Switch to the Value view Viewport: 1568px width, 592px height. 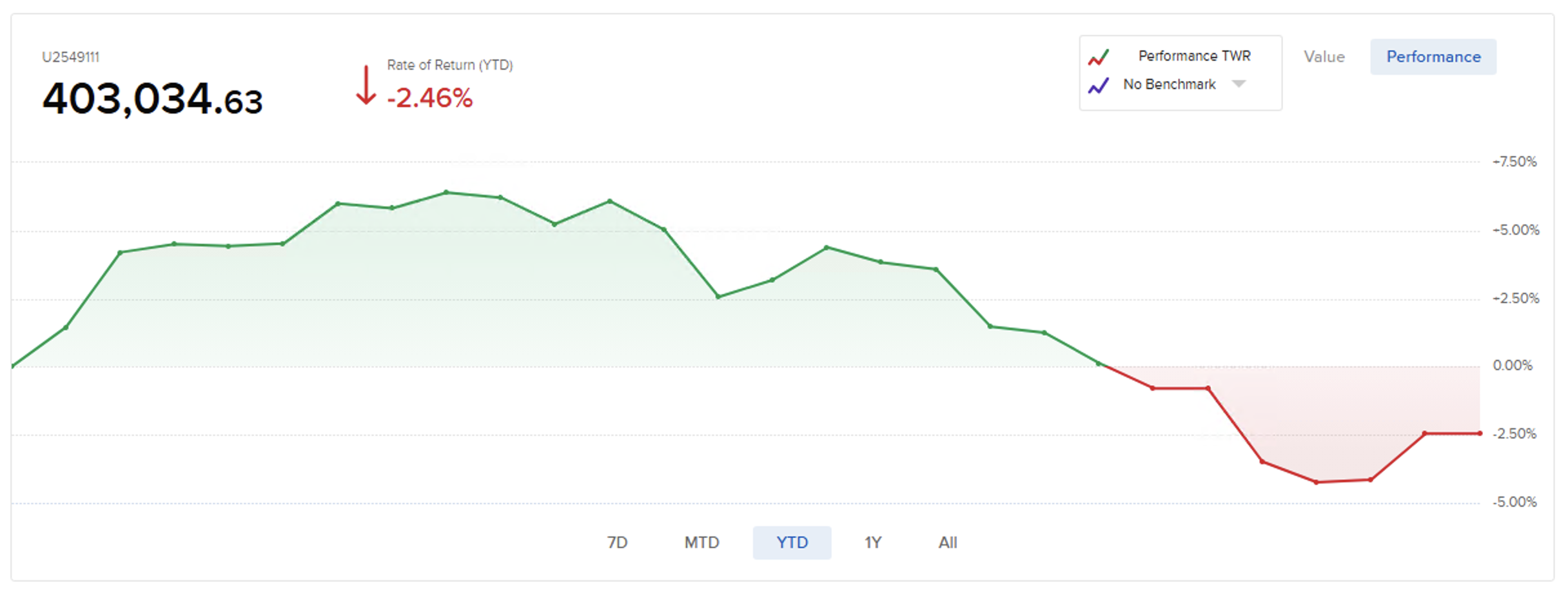tap(1324, 57)
